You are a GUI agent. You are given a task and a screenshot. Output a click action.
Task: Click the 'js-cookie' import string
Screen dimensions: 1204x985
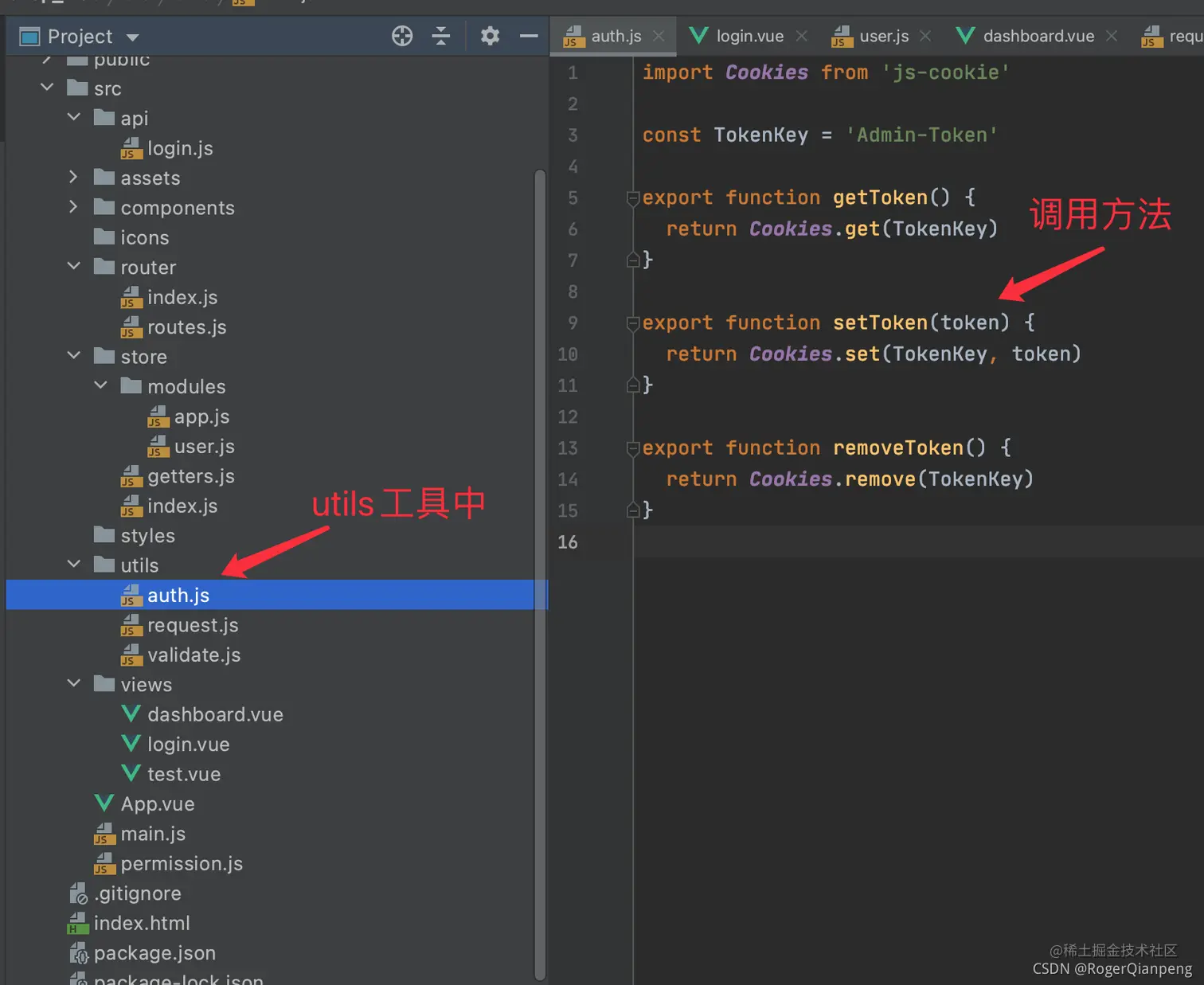coord(945,72)
